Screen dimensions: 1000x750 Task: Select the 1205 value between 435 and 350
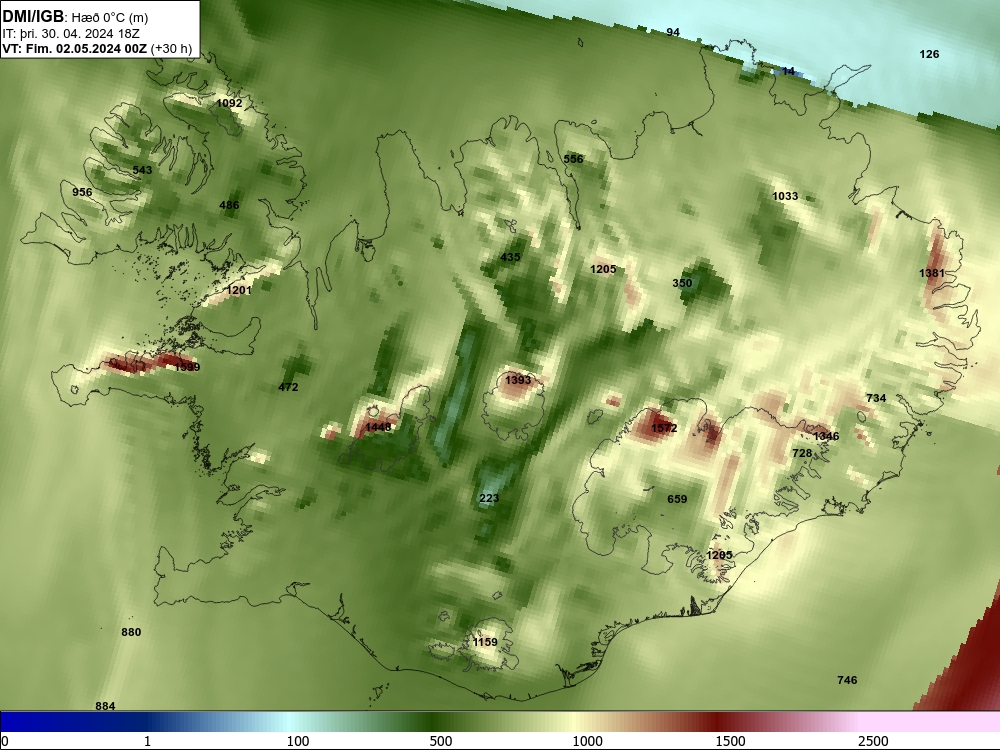(x=603, y=269)
